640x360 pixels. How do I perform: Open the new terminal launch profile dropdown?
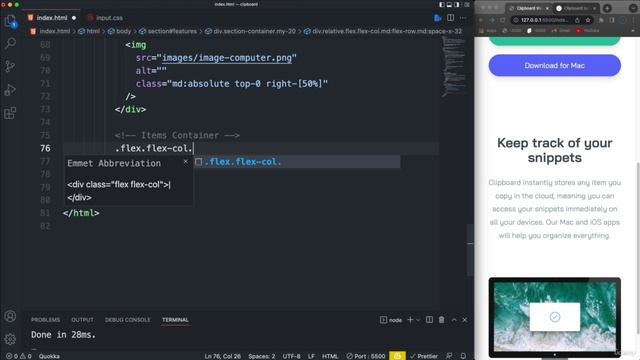[418, 320]
